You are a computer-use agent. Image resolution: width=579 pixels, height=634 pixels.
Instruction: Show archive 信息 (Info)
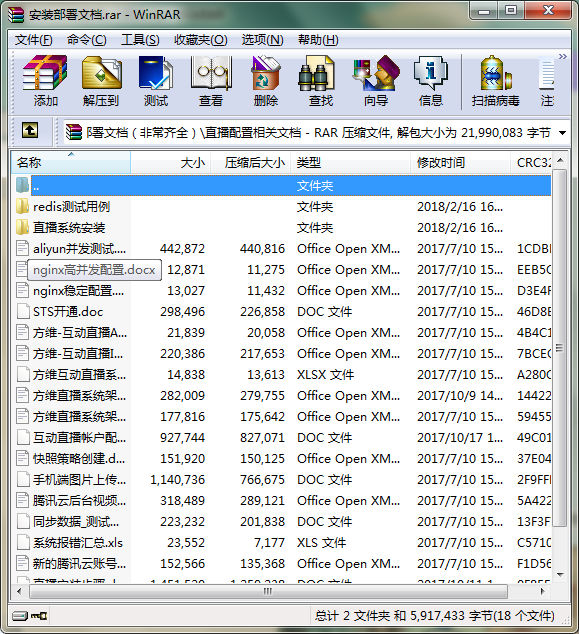coord(431,81)
